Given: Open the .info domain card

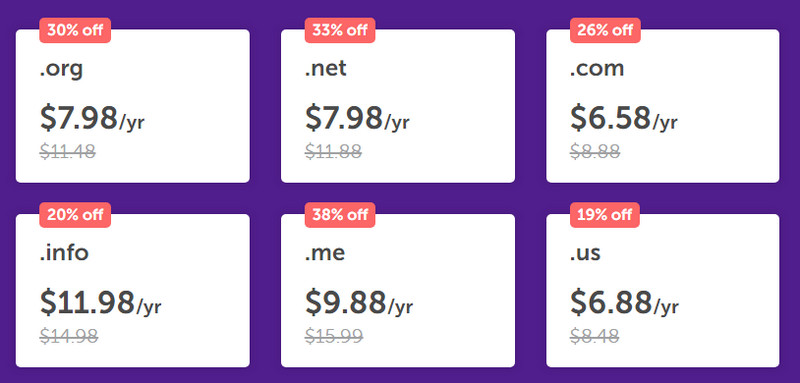Looking at the screenshot, I should (x=133, y=291).
